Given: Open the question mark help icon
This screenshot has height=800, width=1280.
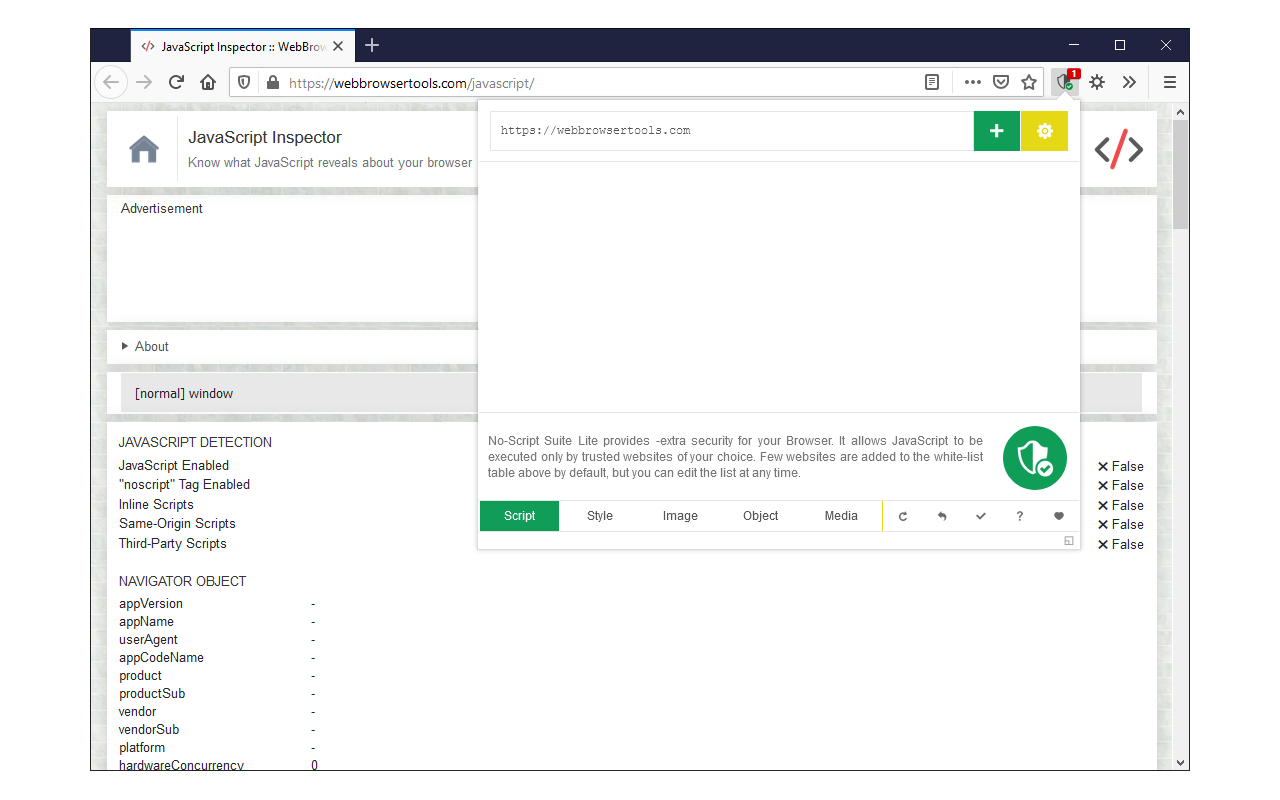Looking at the screenshot, I should click(1020, 516).
